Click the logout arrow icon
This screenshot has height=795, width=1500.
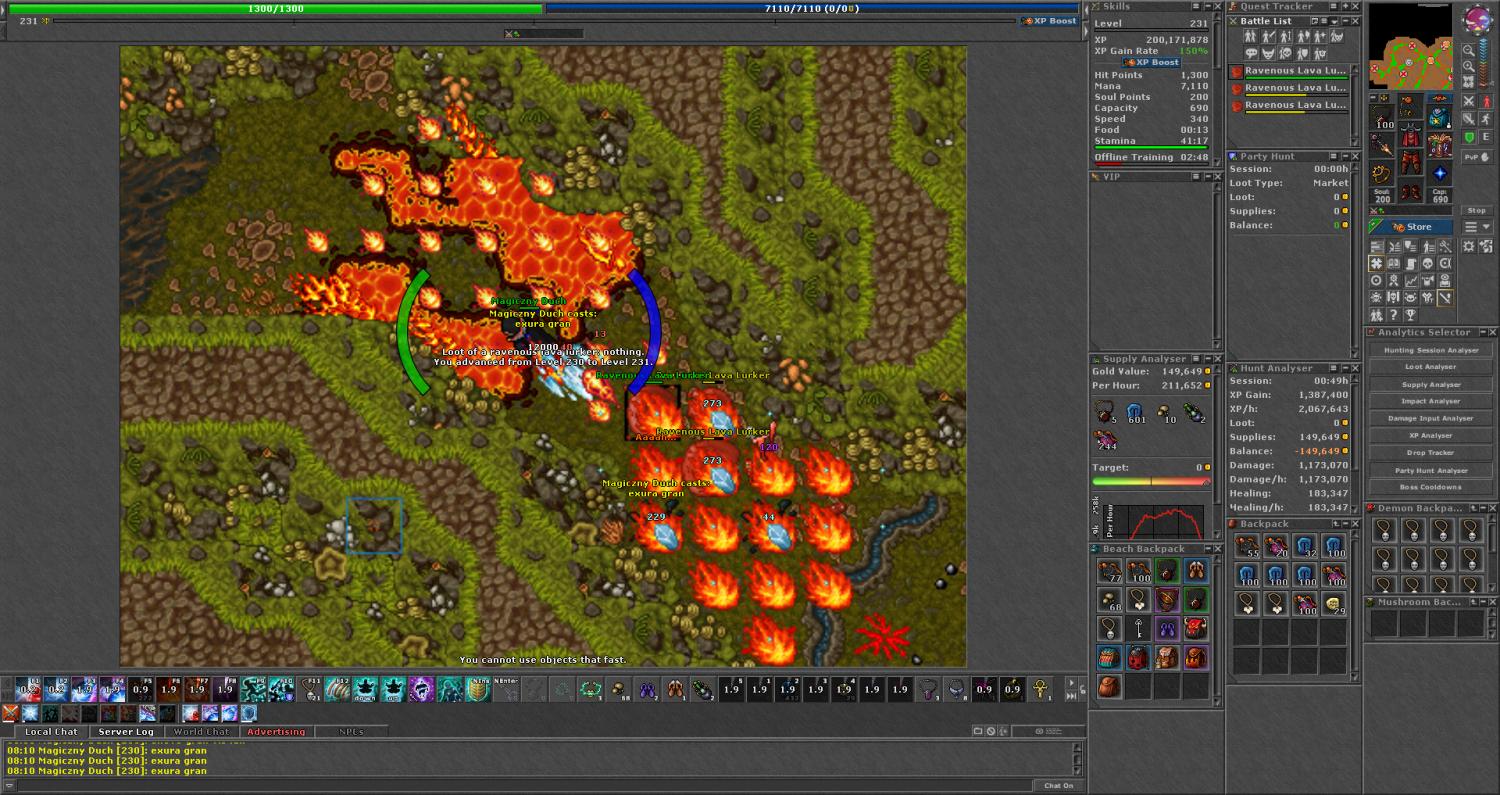tap(1486, 247)
